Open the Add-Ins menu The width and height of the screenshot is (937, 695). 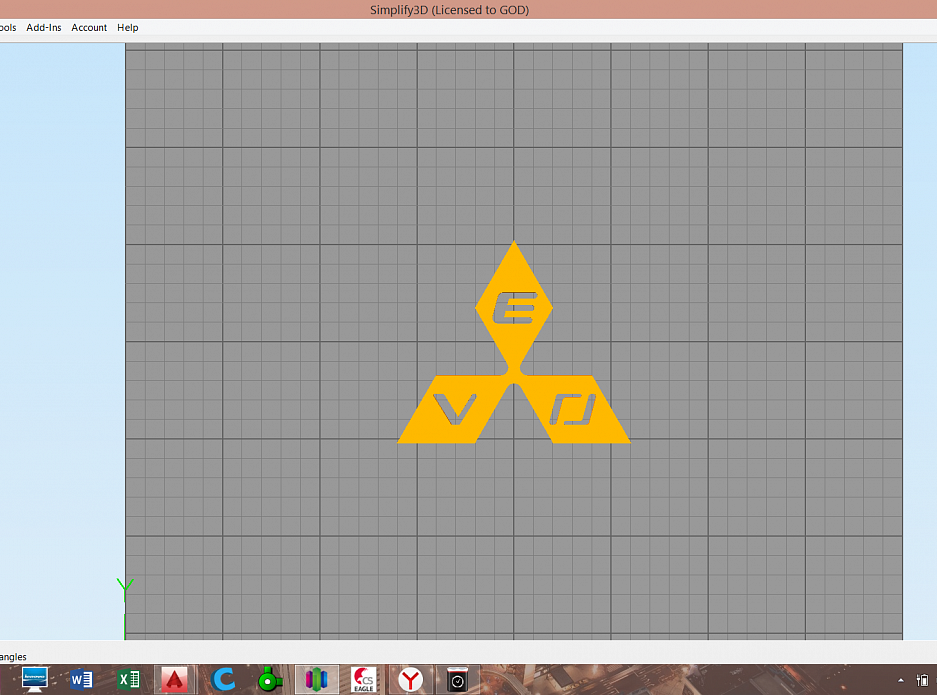pos(44,27)
